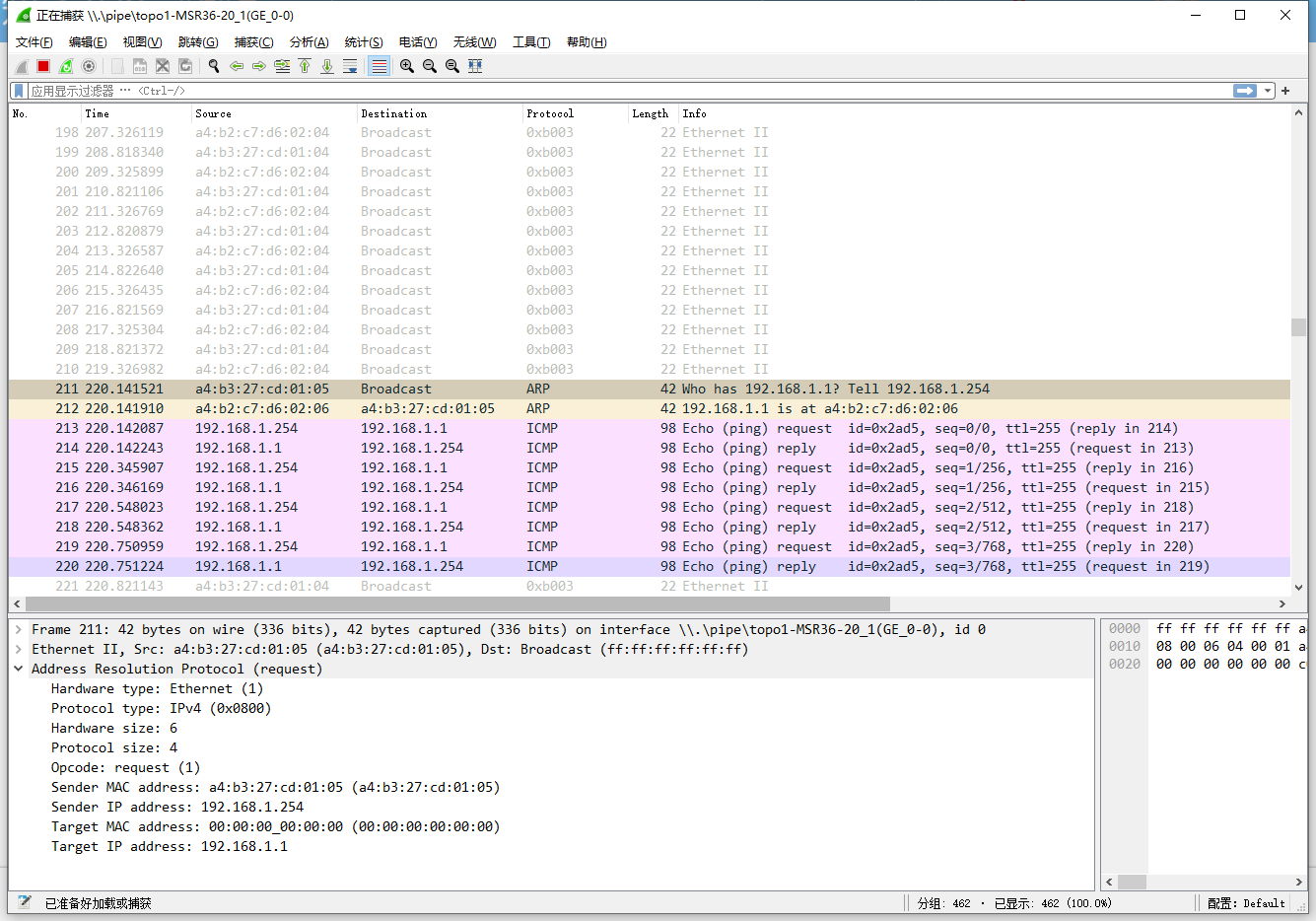Open capture options gear icon

click(89, 66)
